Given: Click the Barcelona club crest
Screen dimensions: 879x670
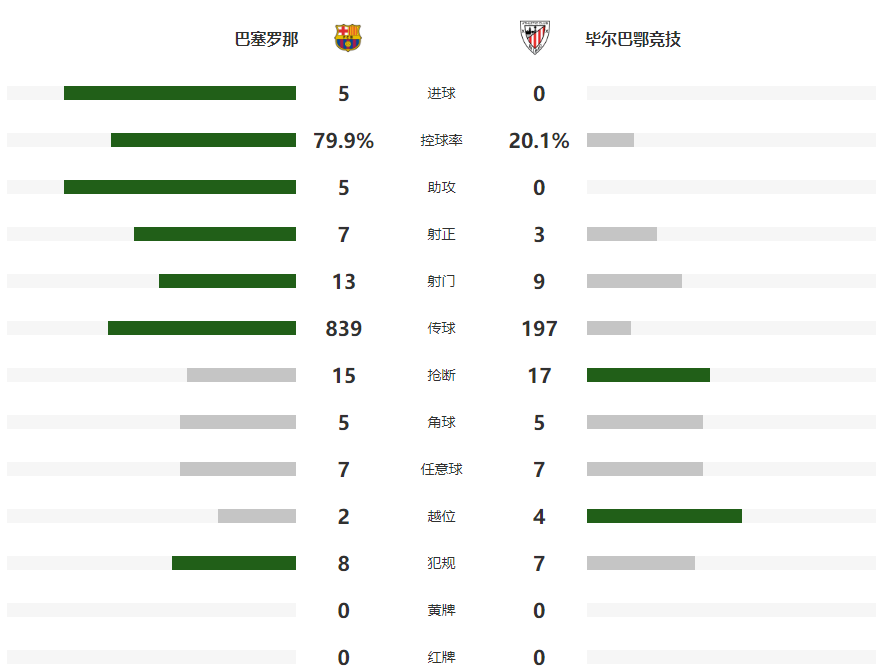Looking at the screenshot, I should tap(348, 38).
